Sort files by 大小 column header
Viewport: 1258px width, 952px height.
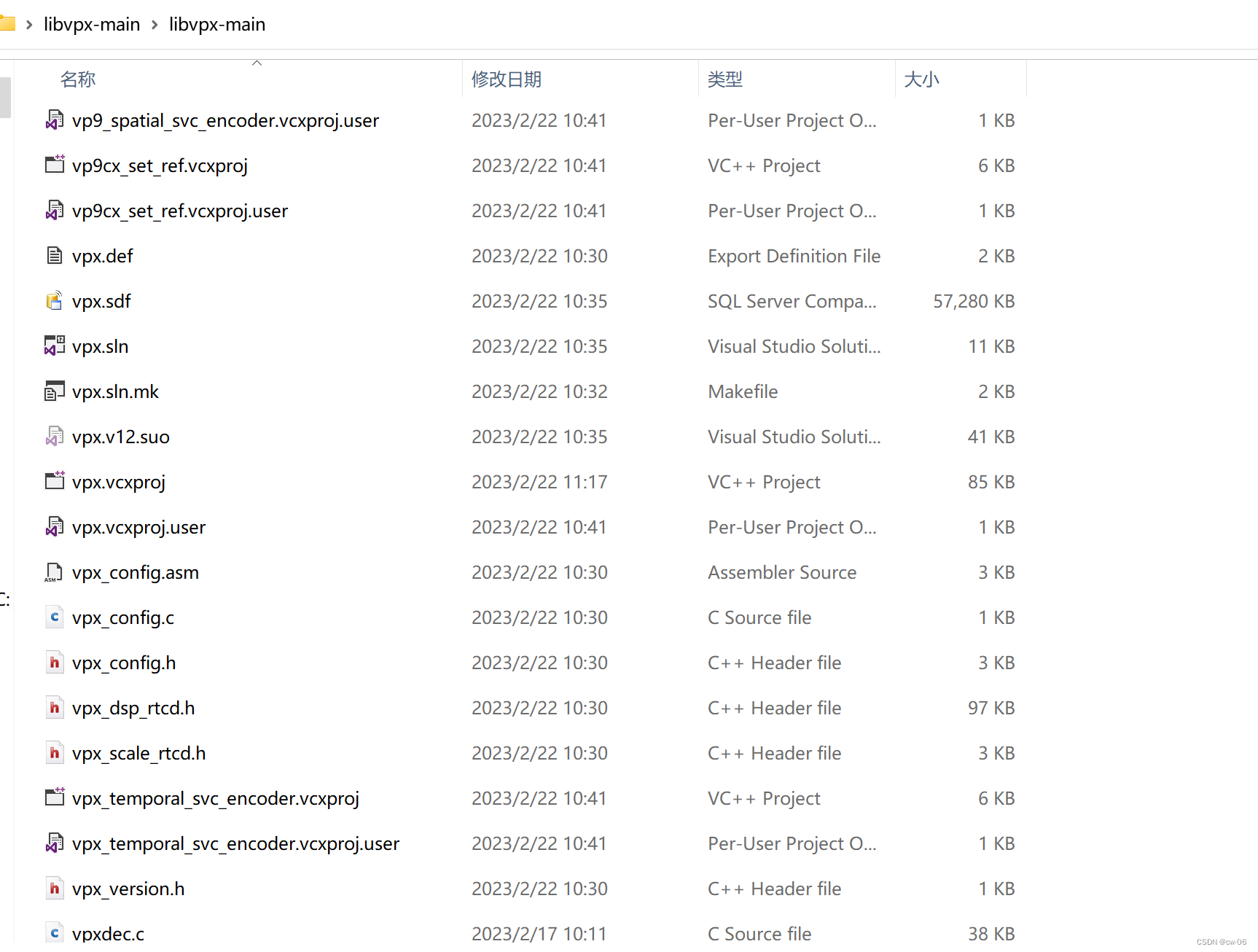(921, 79)
